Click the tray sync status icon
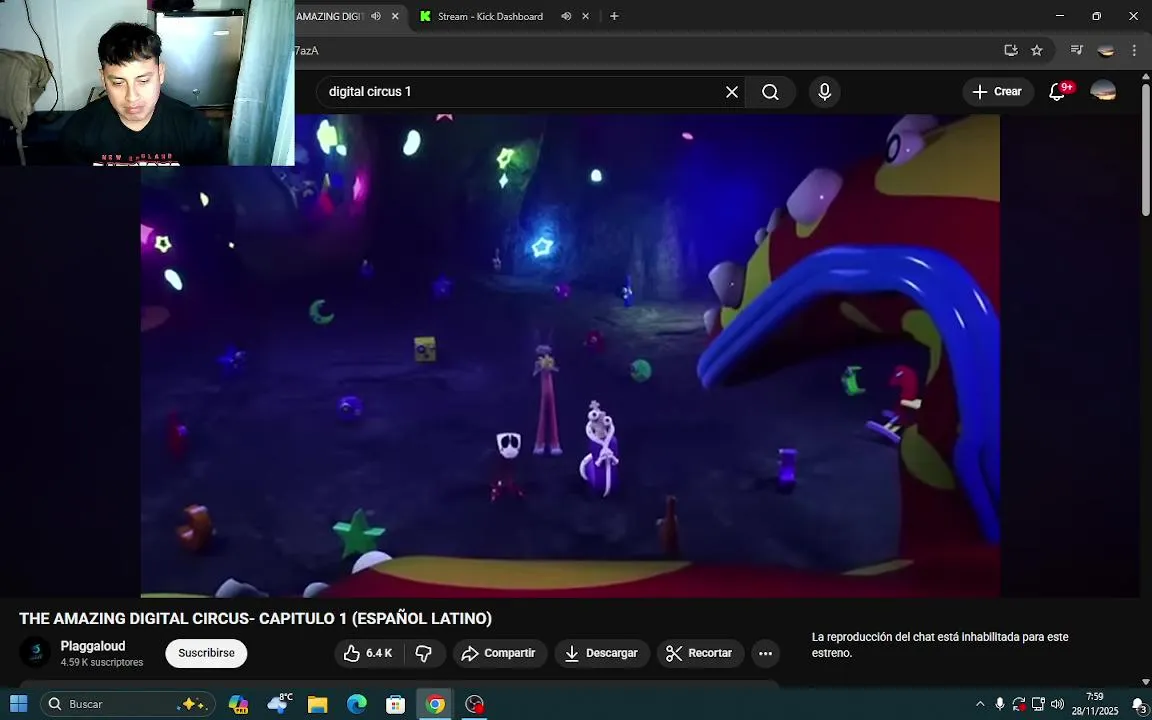 (x=1018, y=704)
